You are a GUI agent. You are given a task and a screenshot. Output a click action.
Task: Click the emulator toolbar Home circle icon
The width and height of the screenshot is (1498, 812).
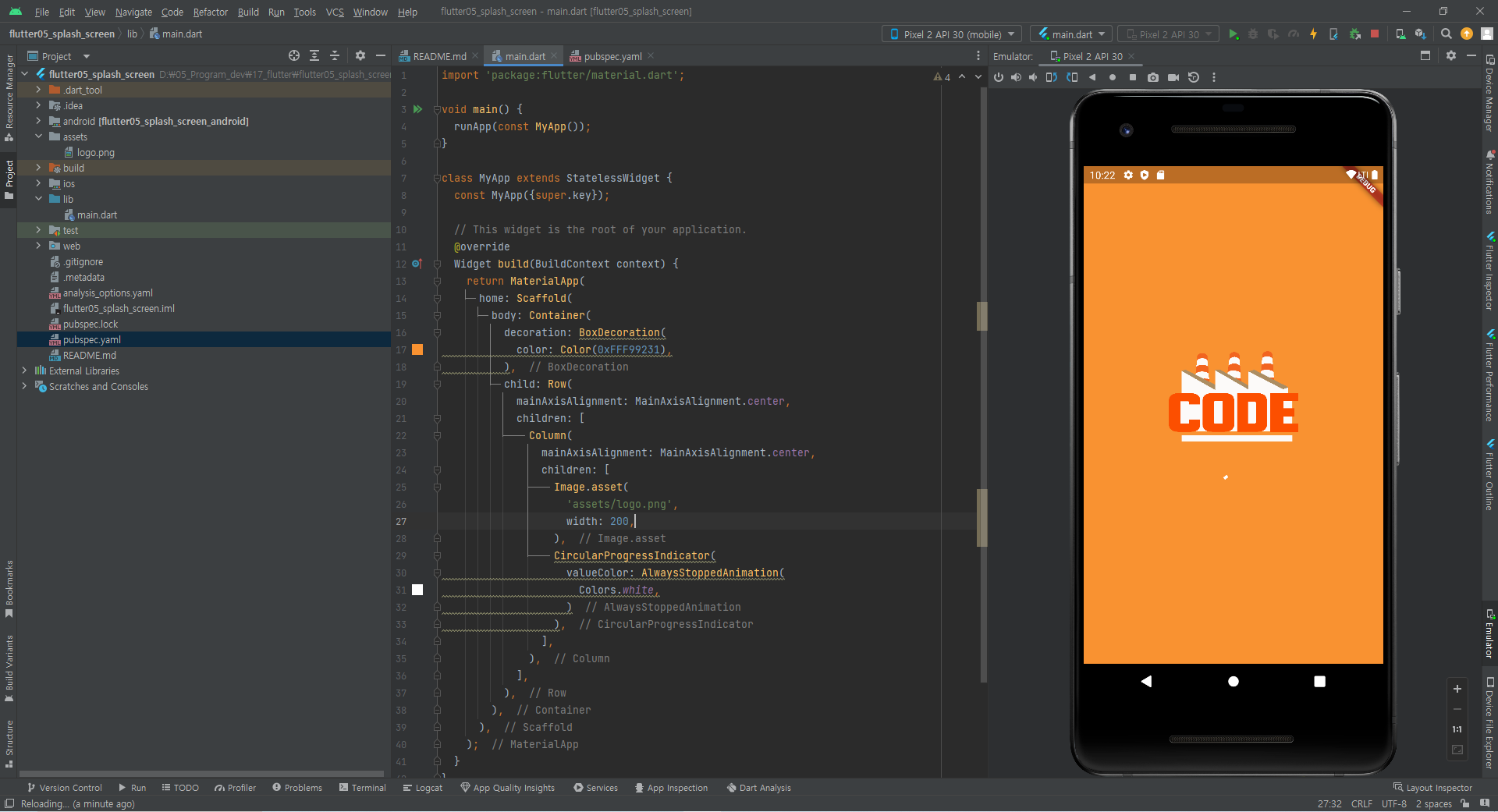tap(1113, 77)
